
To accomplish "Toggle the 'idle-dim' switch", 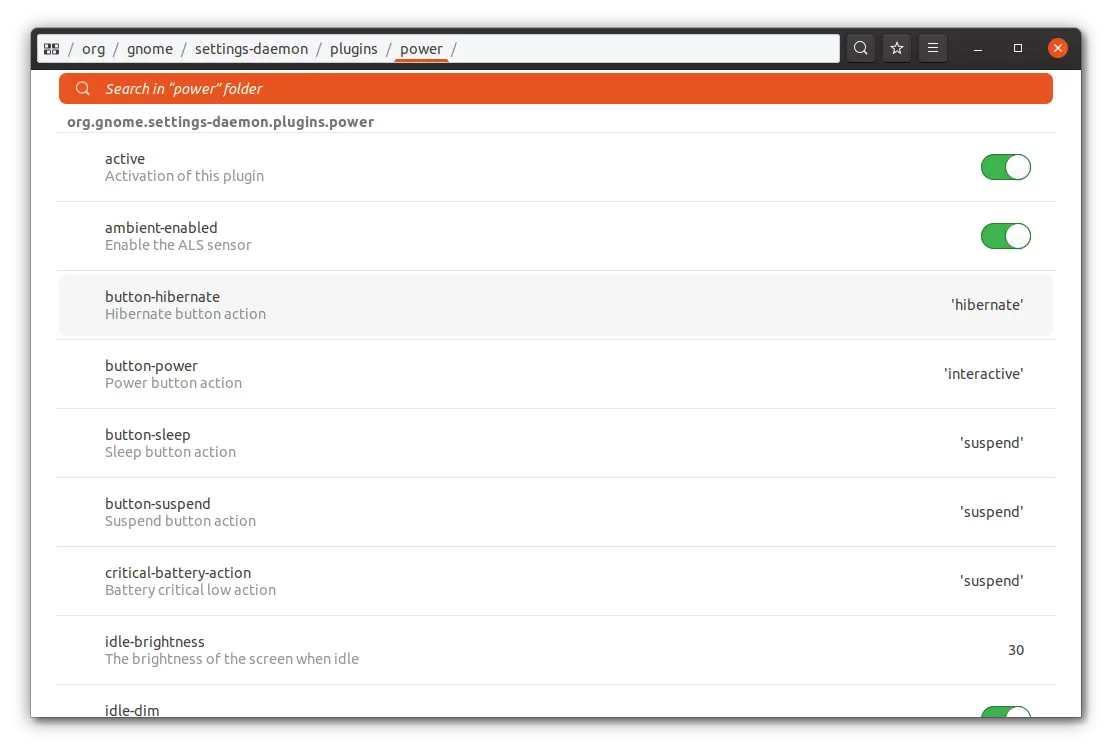I will click(x=1005, y=711).
